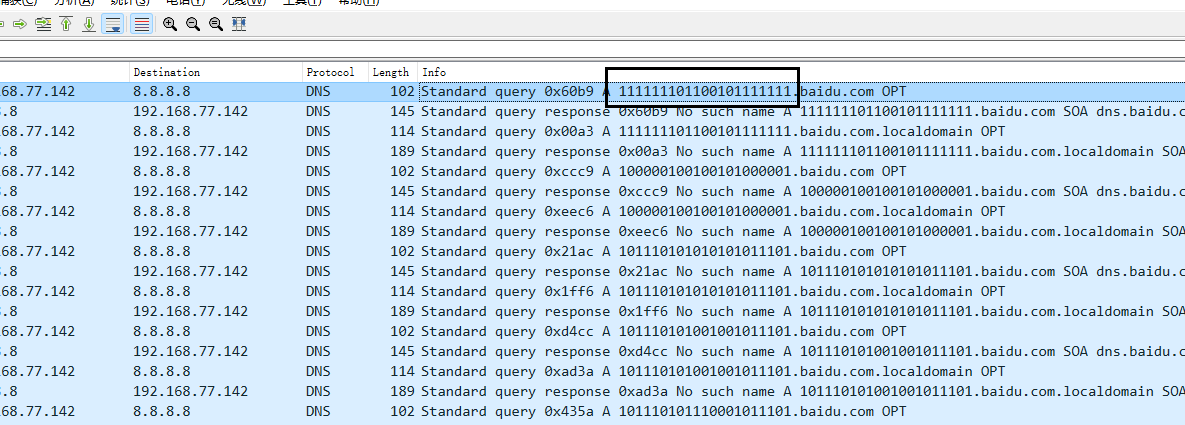Jump to the first packet
The width and height of the screenshot is (1185, 425).
point(66,24)
